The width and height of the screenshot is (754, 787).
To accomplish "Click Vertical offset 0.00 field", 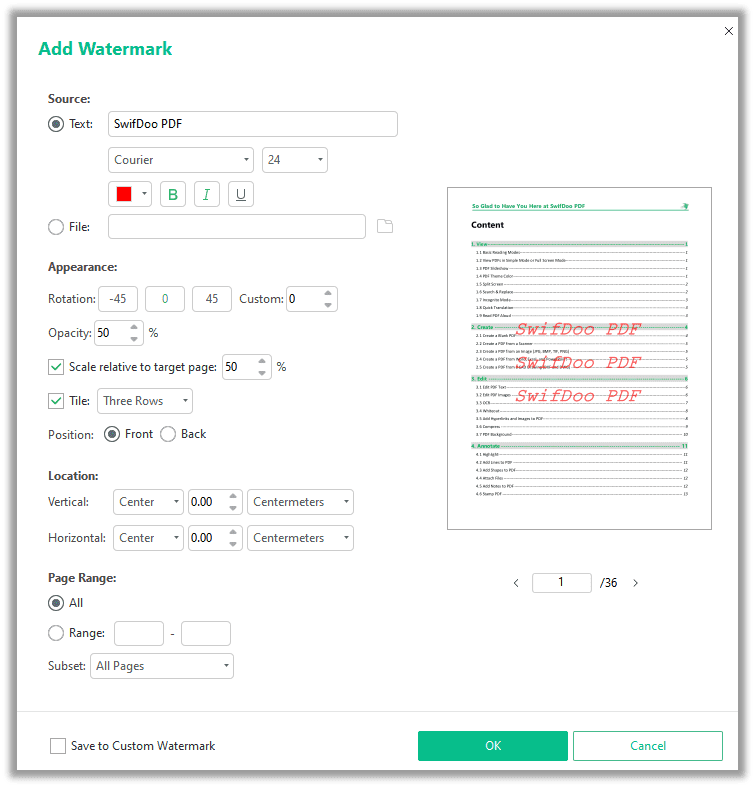I will coord(208,502).
